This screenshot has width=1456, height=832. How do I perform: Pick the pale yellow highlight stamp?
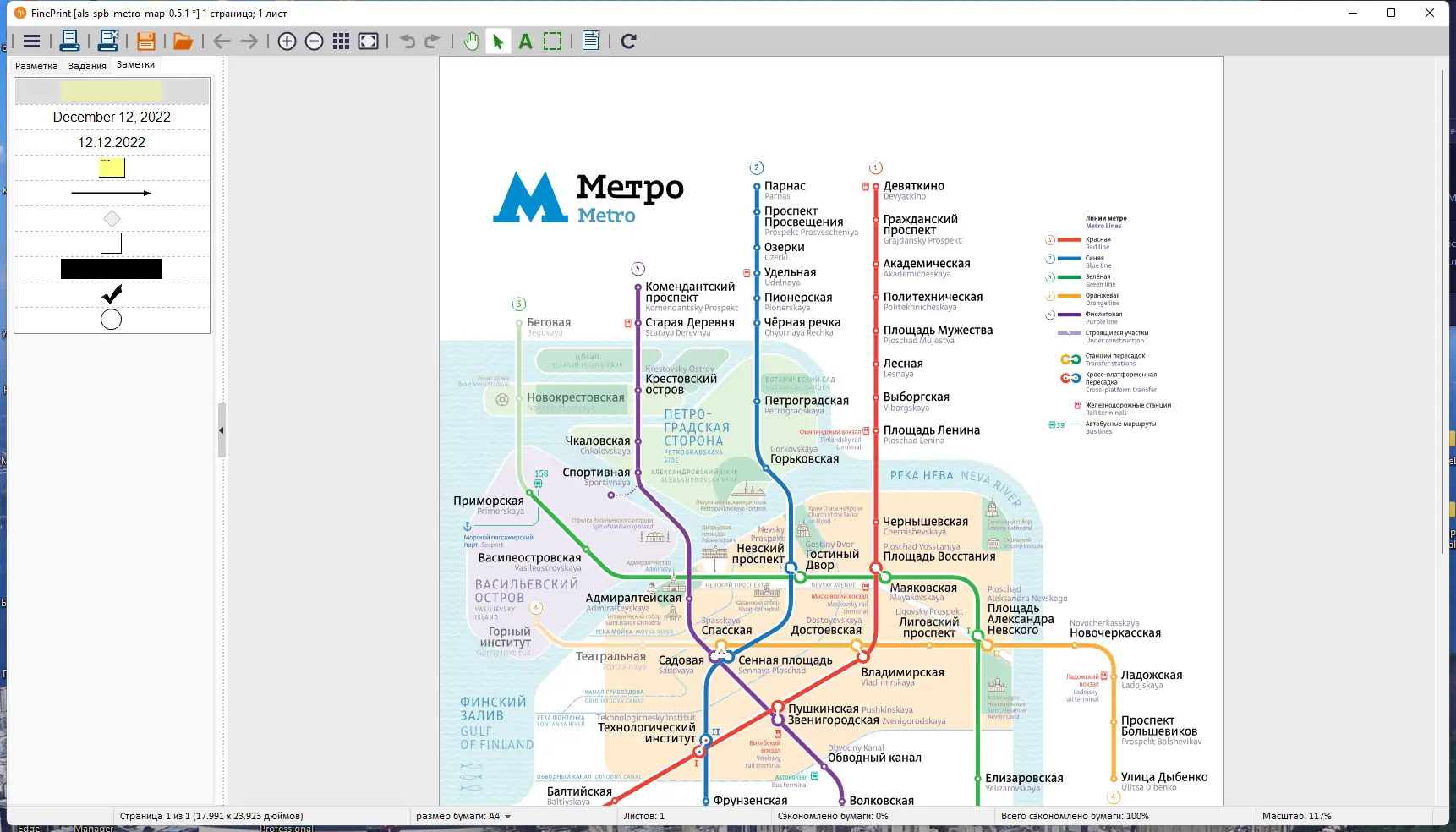112,91
